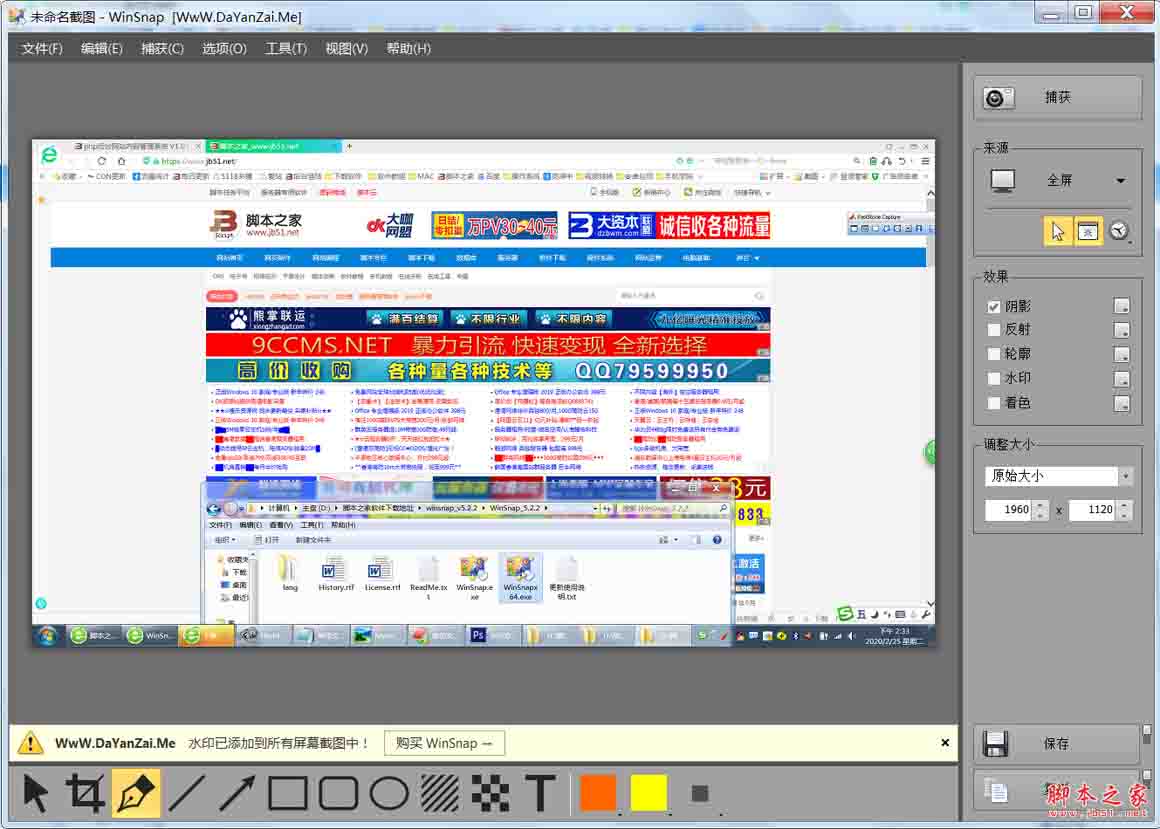Open the 文件(F) menu
1160x829 pixels.
pyautogui.click(x=41, y=49)
